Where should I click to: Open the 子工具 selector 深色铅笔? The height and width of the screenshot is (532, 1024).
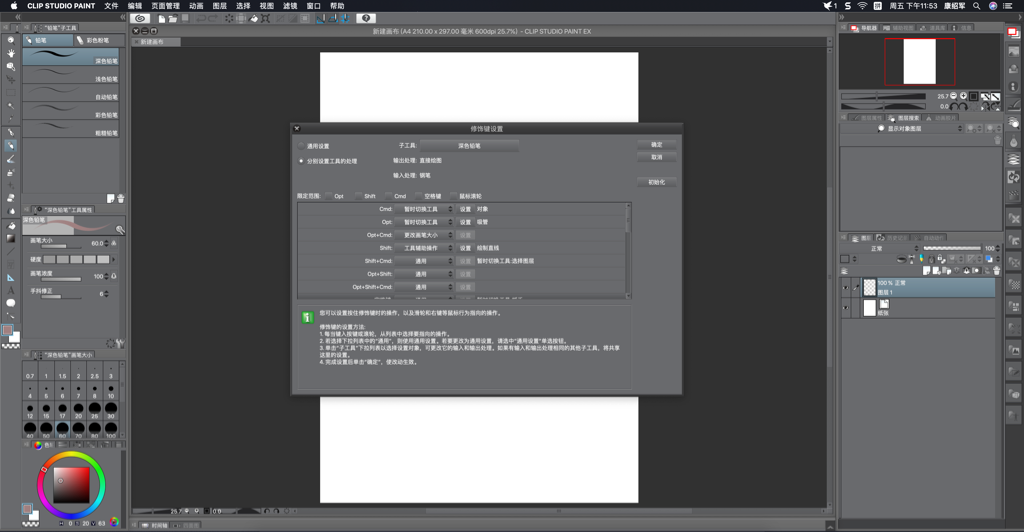click(469, 146)
